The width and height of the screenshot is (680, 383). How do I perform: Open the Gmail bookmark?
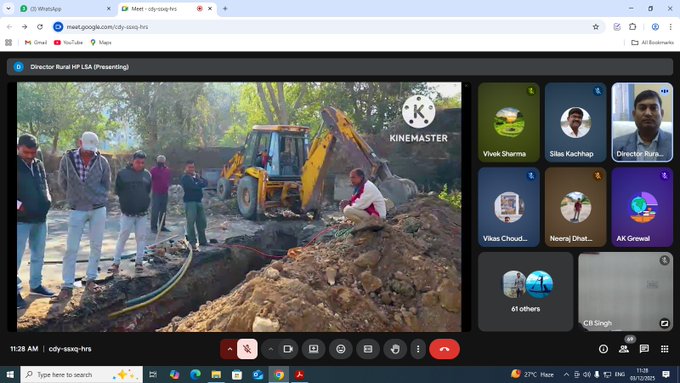tap(36, 43)
